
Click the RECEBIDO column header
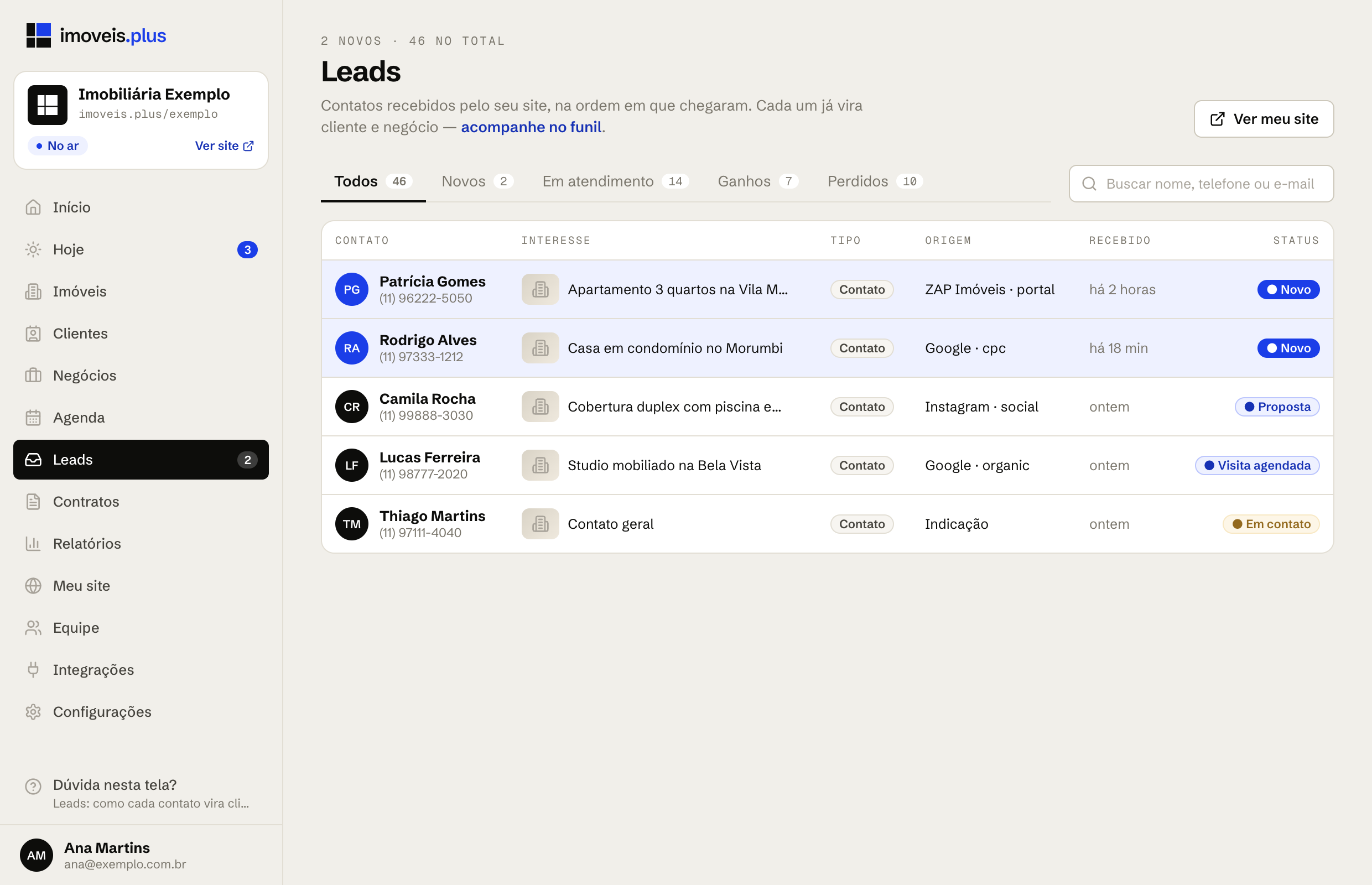tap(1120, 240)
